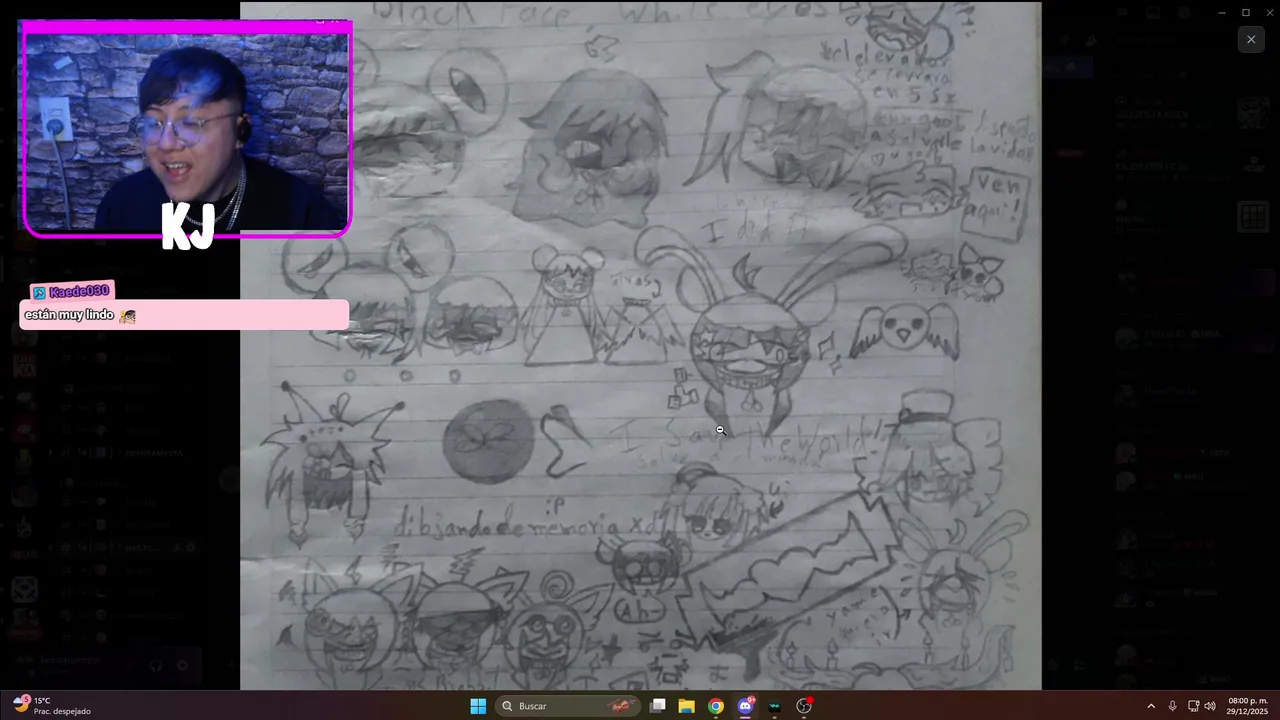1280x720 pixels.
Task: Minimize the Discord window
Action: click(1221, 12)
